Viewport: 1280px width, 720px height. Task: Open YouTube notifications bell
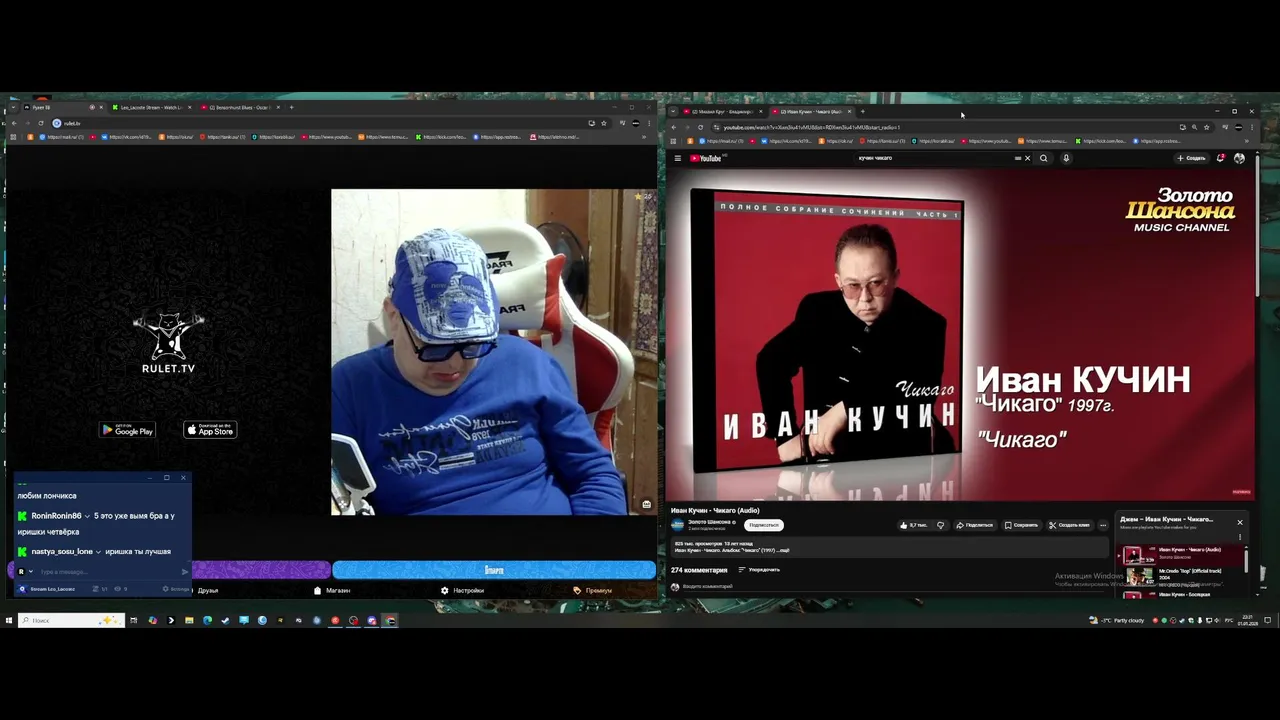point(1221,158)
